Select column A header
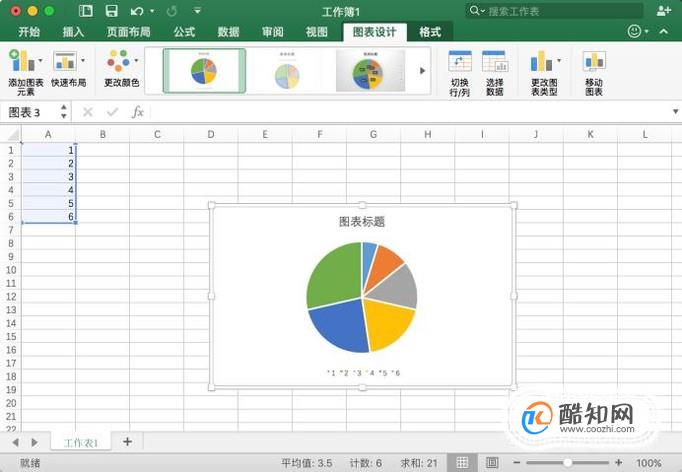Image resolution: width=682 pixels, height=472 pixels. click(x=48, y=134)
